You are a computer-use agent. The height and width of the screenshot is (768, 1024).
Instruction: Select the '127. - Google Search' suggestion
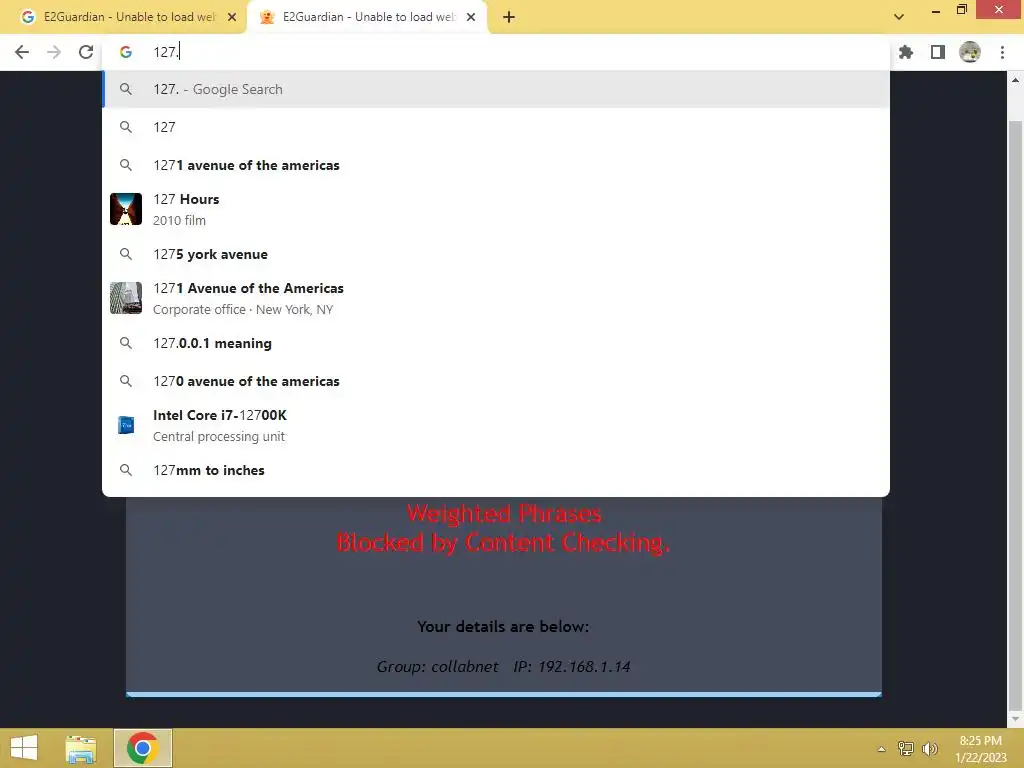point(496,89)
